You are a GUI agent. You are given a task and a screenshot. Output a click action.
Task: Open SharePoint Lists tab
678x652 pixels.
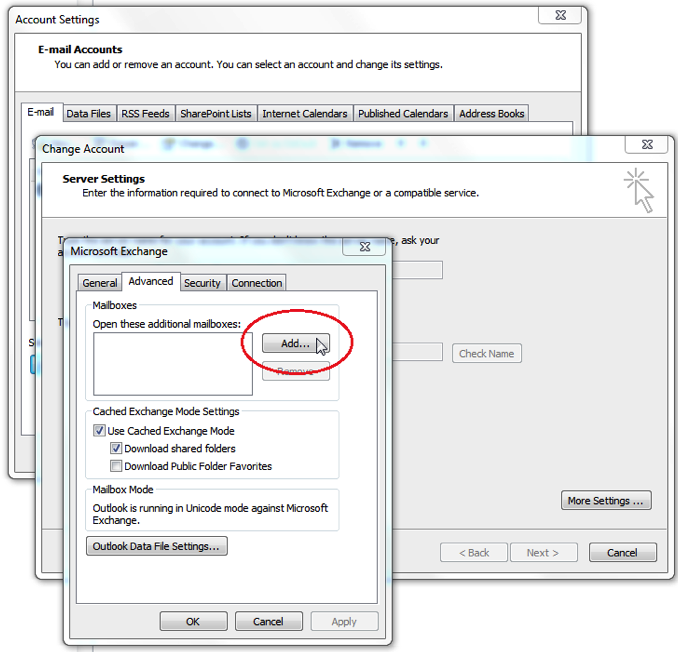pos(216,113)
